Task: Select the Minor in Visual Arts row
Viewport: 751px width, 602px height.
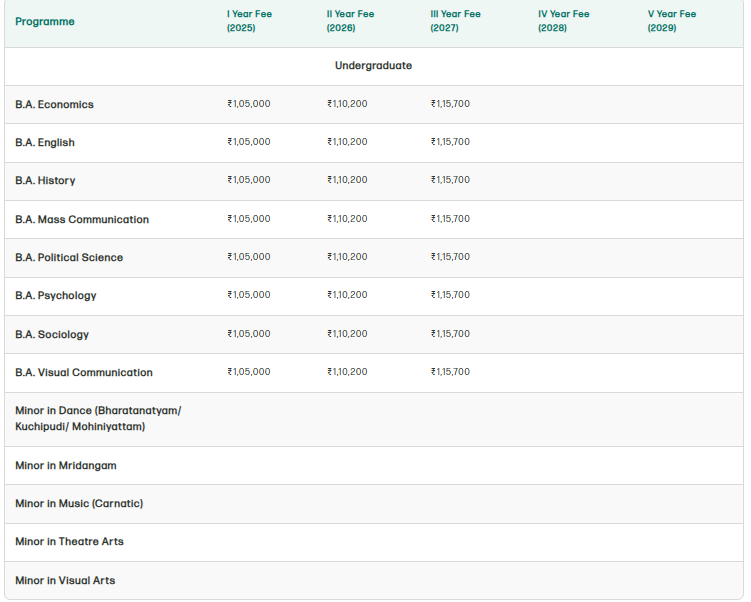Action: (65, 581)
